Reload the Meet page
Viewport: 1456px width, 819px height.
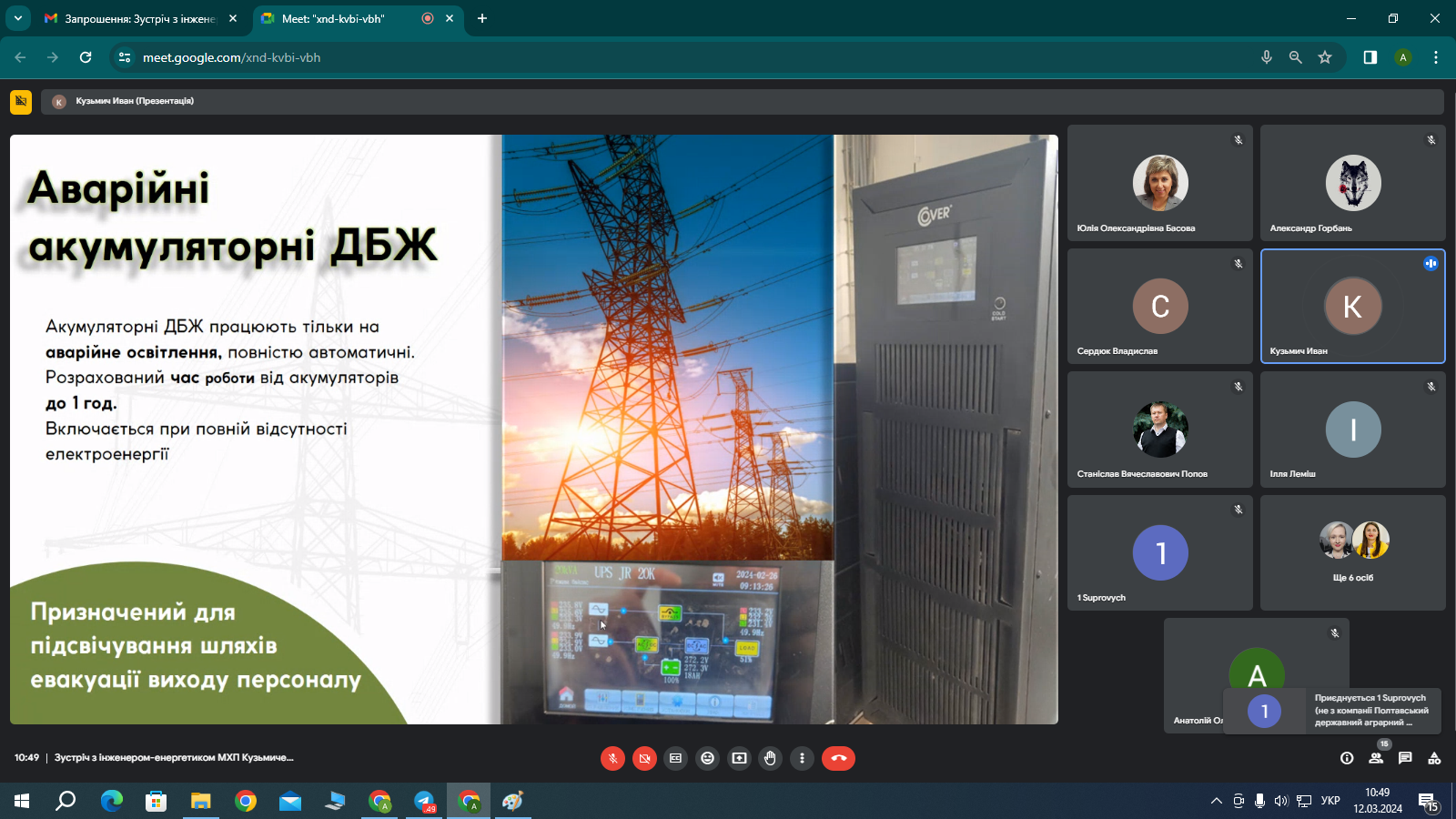coord(86,57)
